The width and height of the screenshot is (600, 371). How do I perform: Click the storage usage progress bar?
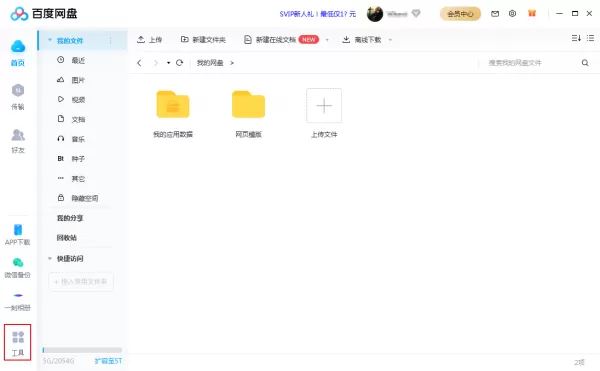[82, 350]
